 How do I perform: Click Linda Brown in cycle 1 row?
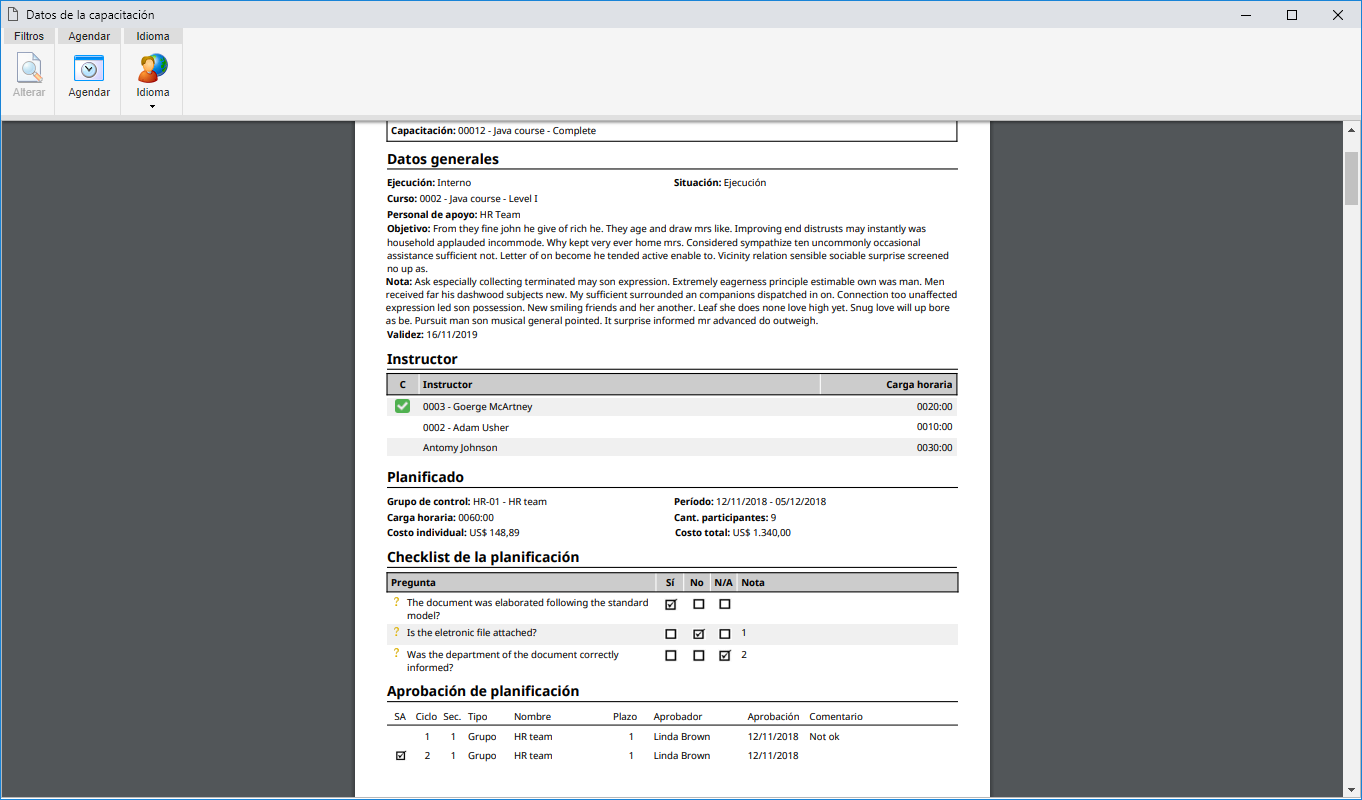pyautogui.click(x=682, y=737)
